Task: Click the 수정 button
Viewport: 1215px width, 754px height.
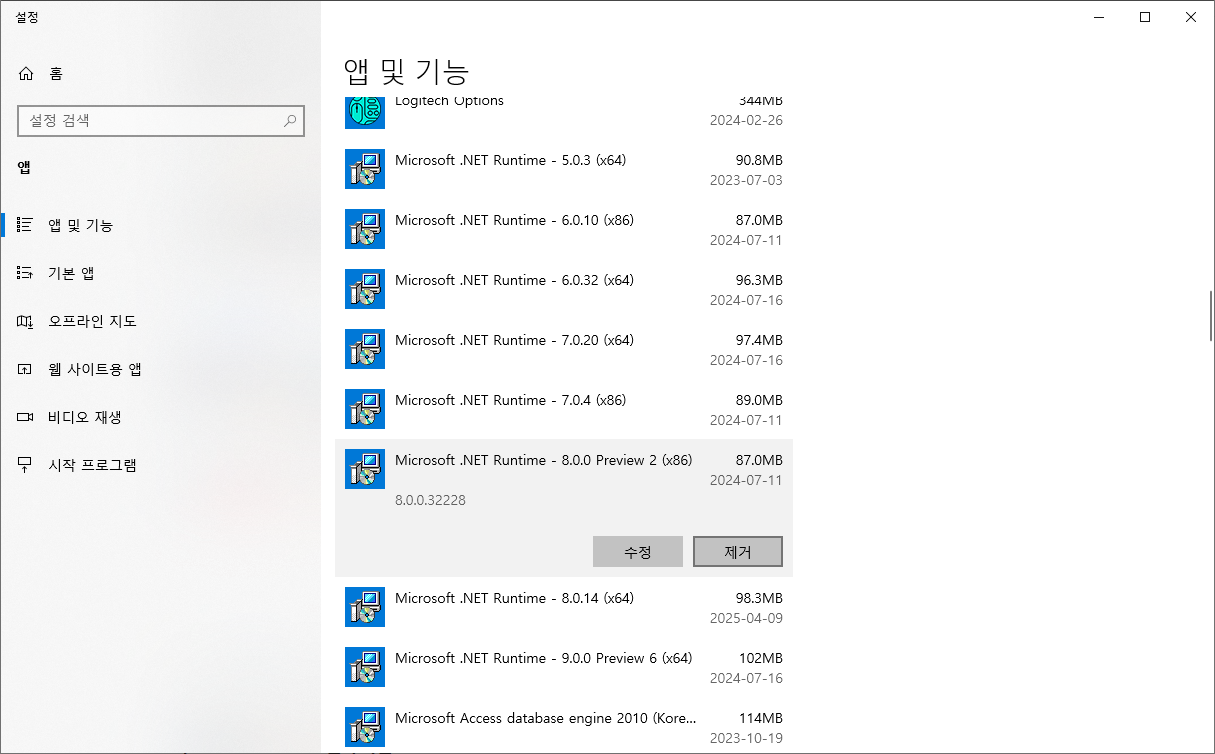Action: 638,552
